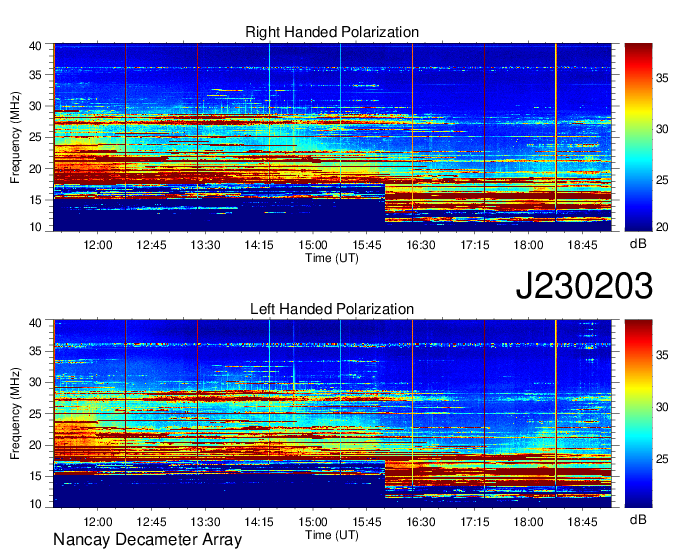Click the 16:30 tick under Left Handed plot
This screenshot has height=552, width=680.
421,522
